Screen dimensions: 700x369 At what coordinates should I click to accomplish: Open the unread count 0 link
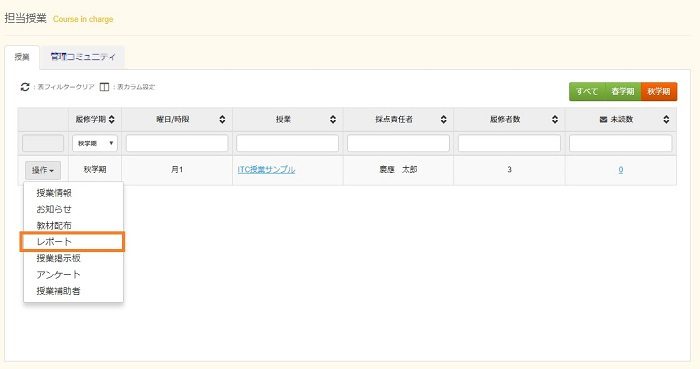621,170
